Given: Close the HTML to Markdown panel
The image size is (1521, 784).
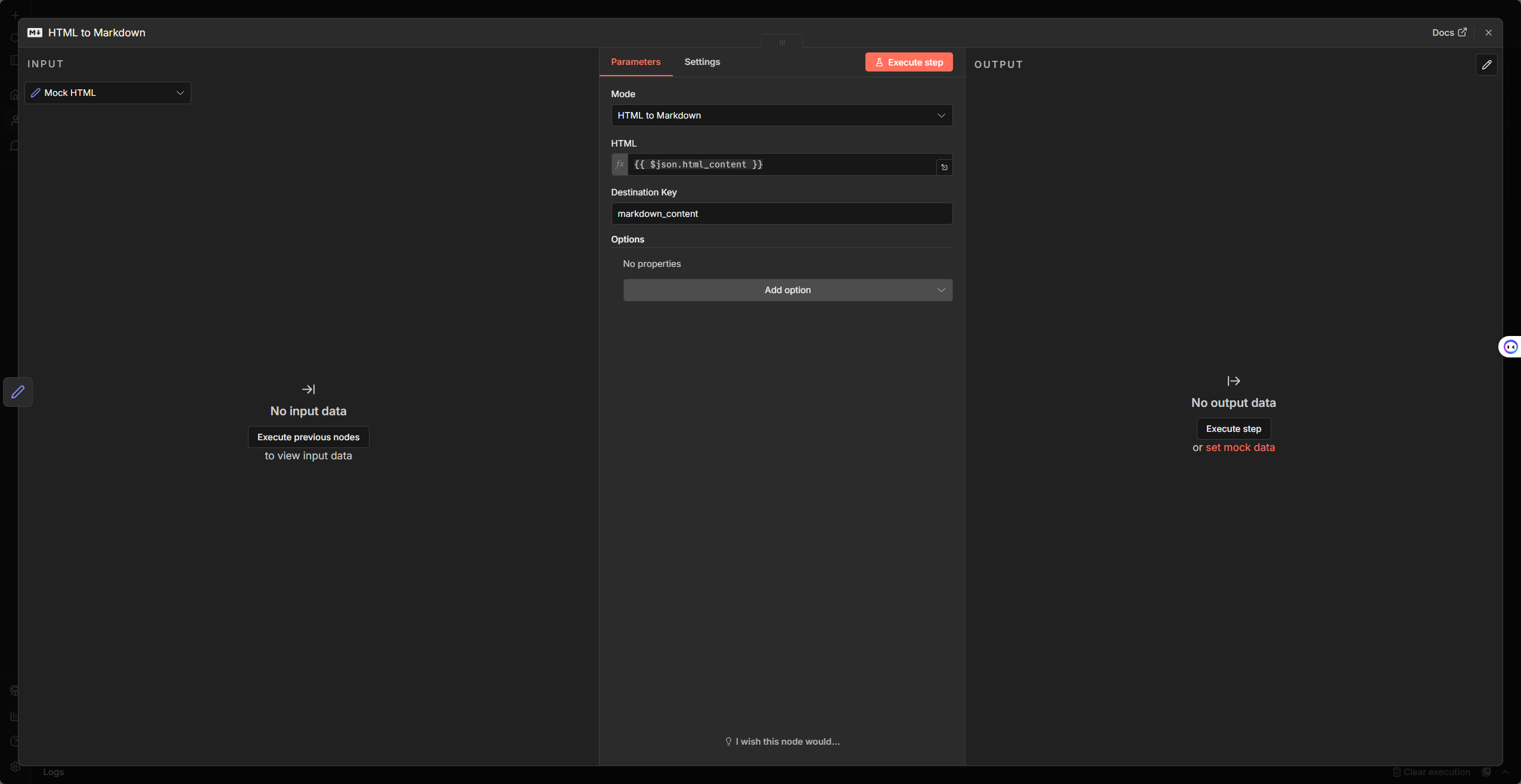Looking at the screenshot, I should pyautogui.click(x=1488, y=33).
